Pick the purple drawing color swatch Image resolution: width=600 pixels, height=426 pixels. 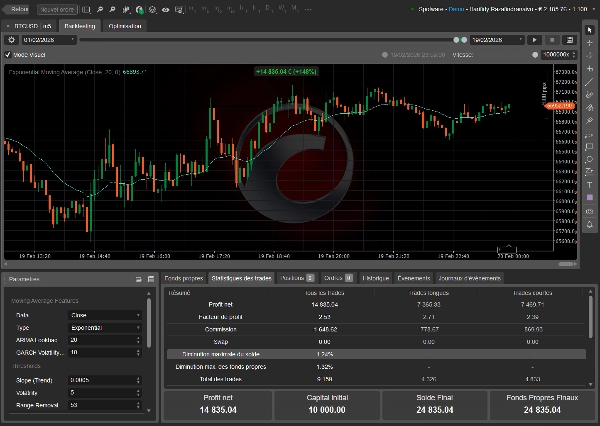point(590,197)
